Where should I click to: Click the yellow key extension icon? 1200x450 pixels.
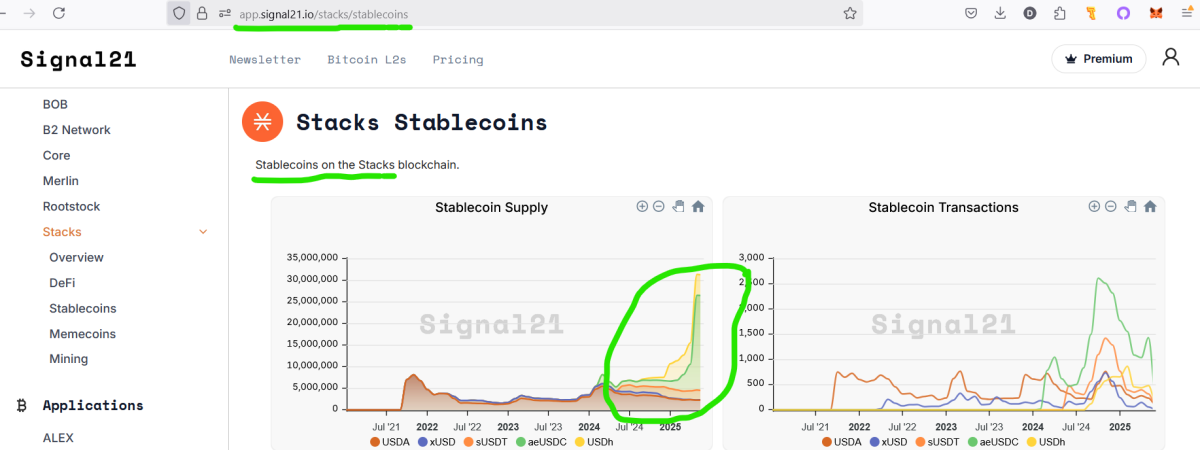[1090, 13]
